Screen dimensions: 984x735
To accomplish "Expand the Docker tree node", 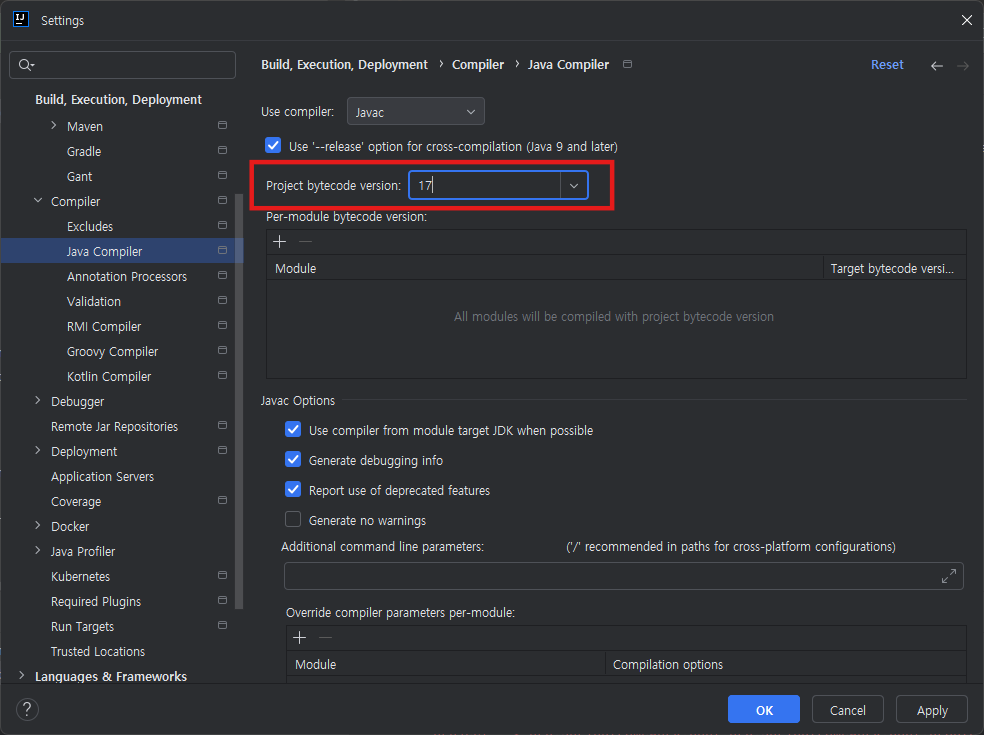I will (38, 525).
